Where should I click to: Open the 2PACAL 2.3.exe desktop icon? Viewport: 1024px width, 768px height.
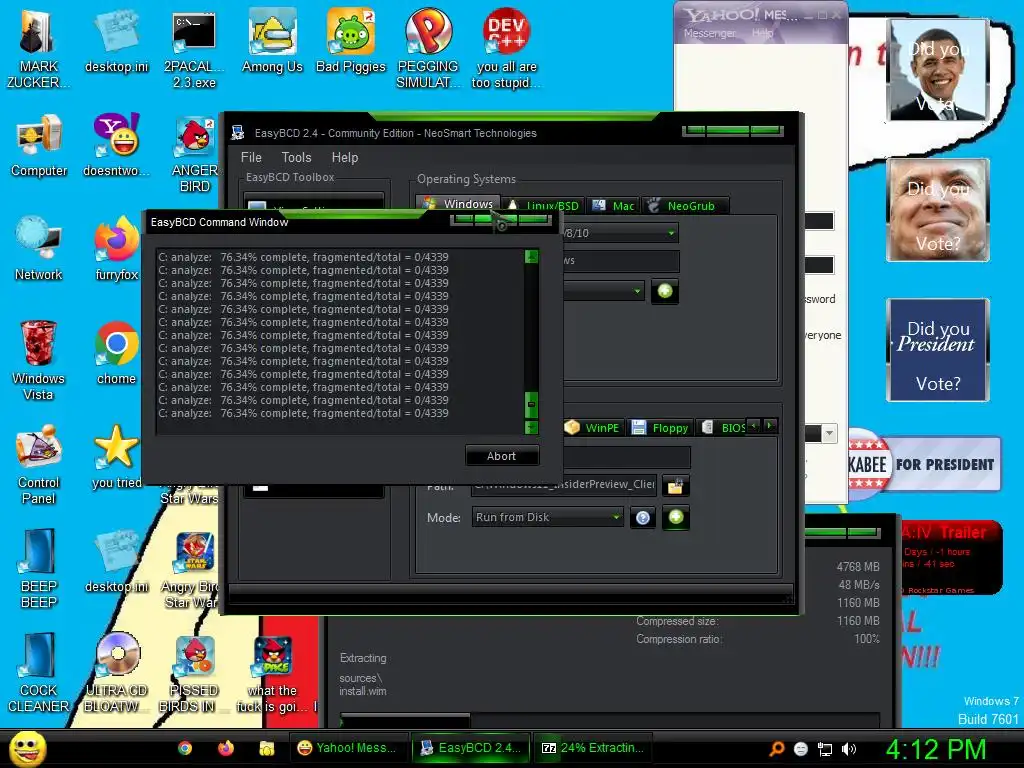click(194, 48)
